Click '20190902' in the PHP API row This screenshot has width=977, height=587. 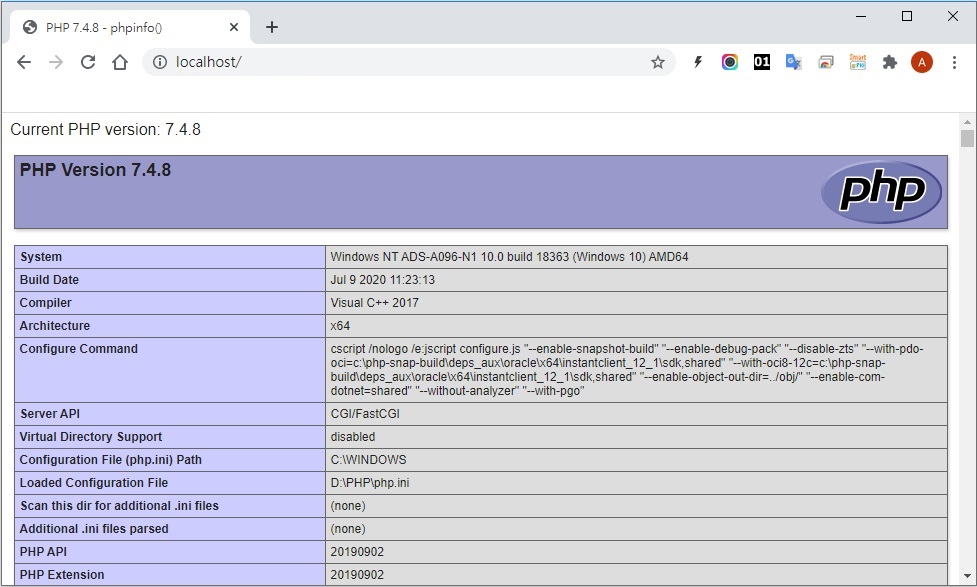(357, 552)
